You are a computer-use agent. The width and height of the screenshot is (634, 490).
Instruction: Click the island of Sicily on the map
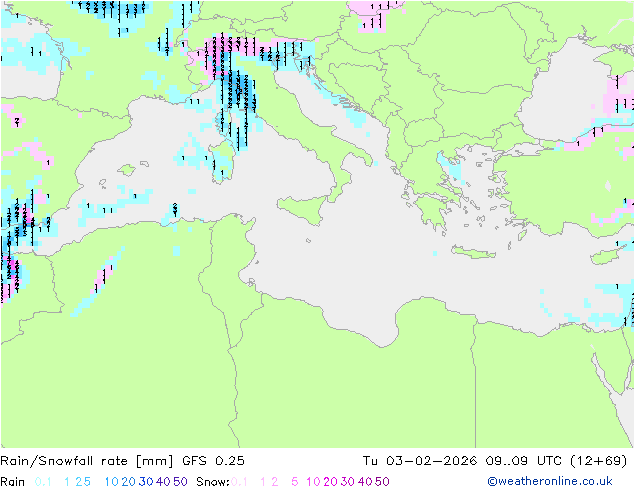point(303,209)
